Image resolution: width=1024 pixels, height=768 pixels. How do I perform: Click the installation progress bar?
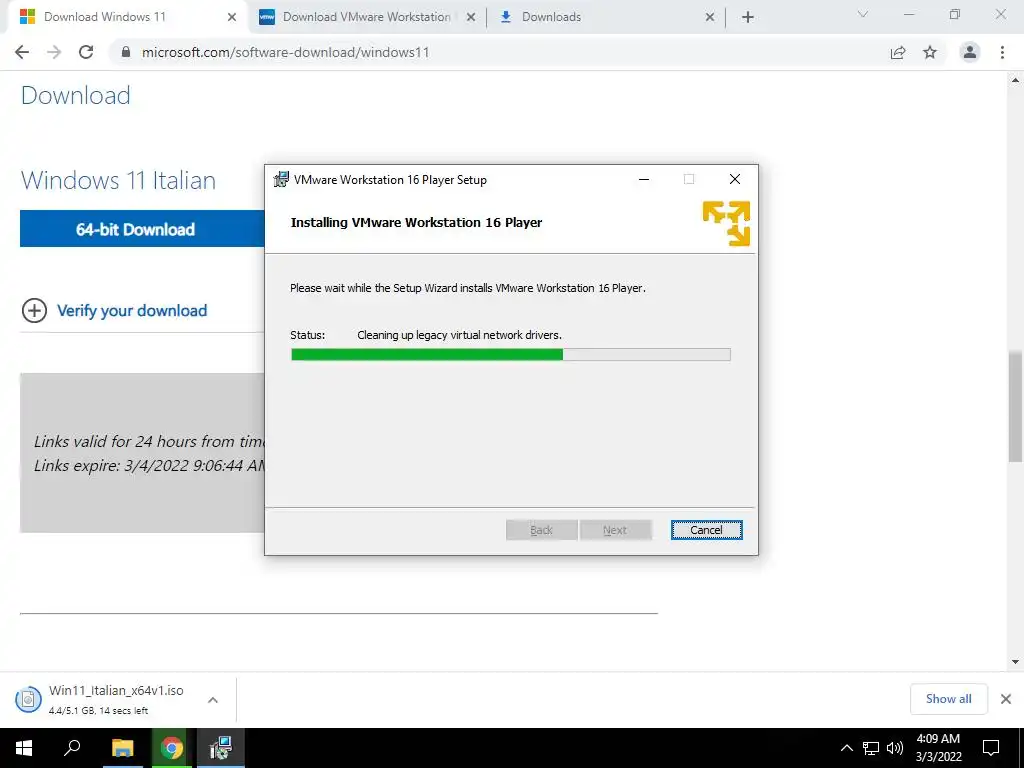pyautogui.click(x=511, y=355)
